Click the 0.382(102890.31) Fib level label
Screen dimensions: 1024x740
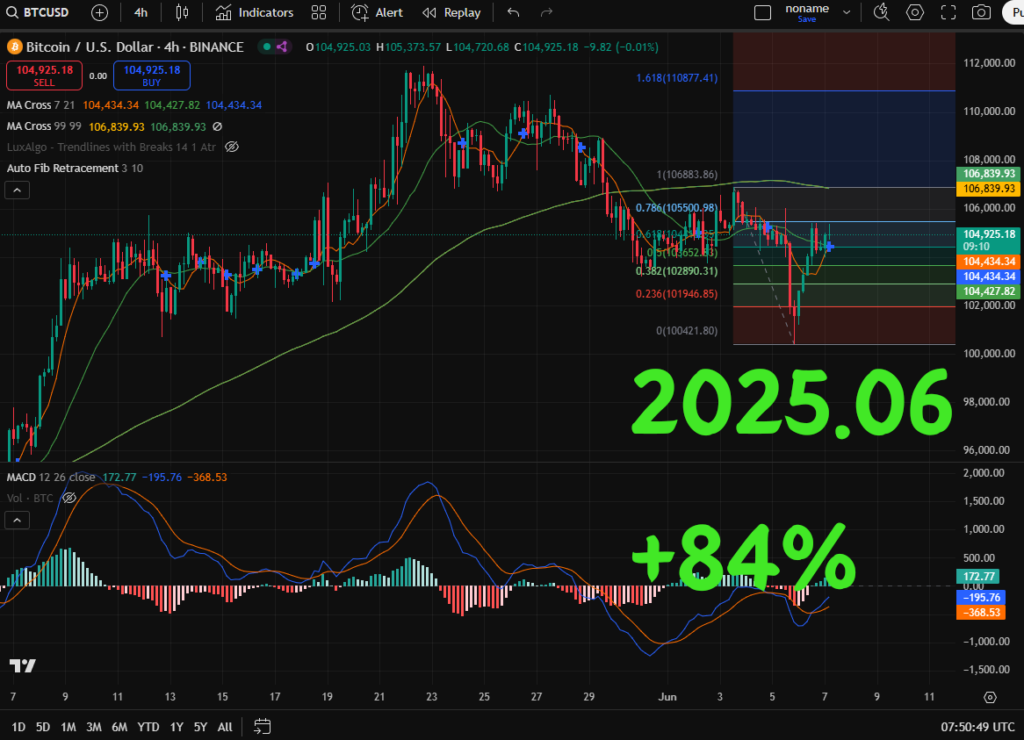tap(677, 271)
